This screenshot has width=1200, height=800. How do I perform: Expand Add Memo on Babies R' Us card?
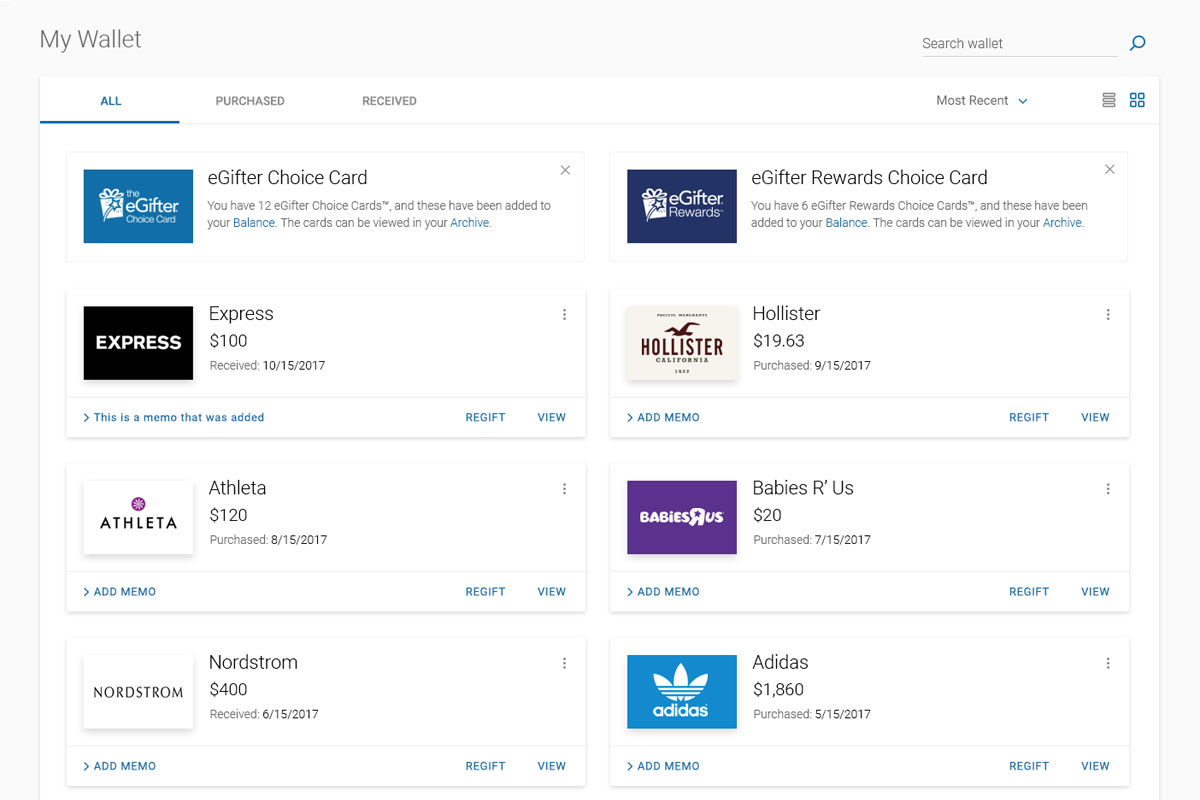coord(663,592)
